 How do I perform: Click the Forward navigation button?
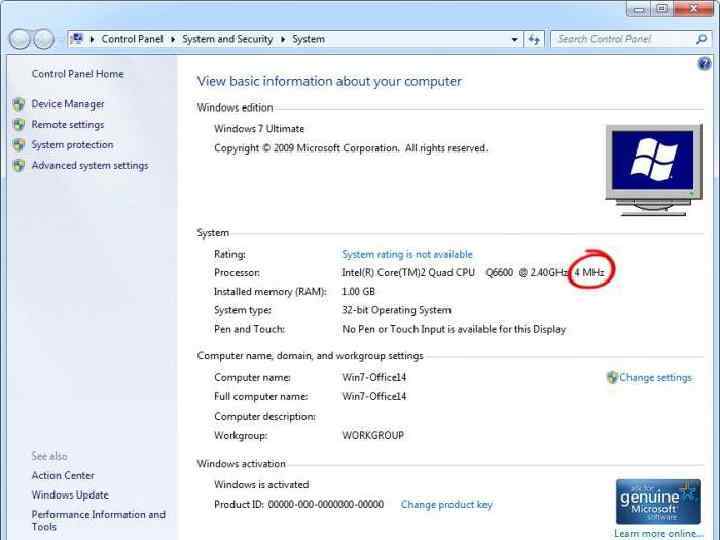click(44, 39)
